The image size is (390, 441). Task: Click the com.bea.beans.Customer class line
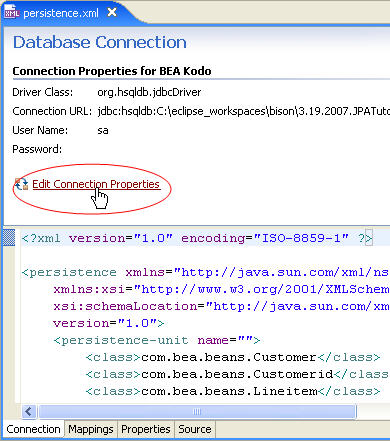pos(233,357)
